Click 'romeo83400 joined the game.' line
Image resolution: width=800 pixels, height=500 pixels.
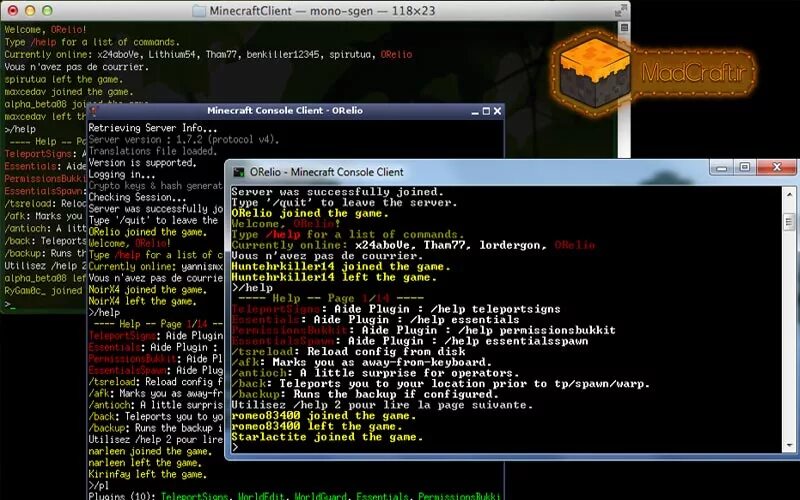click(324, 416)
